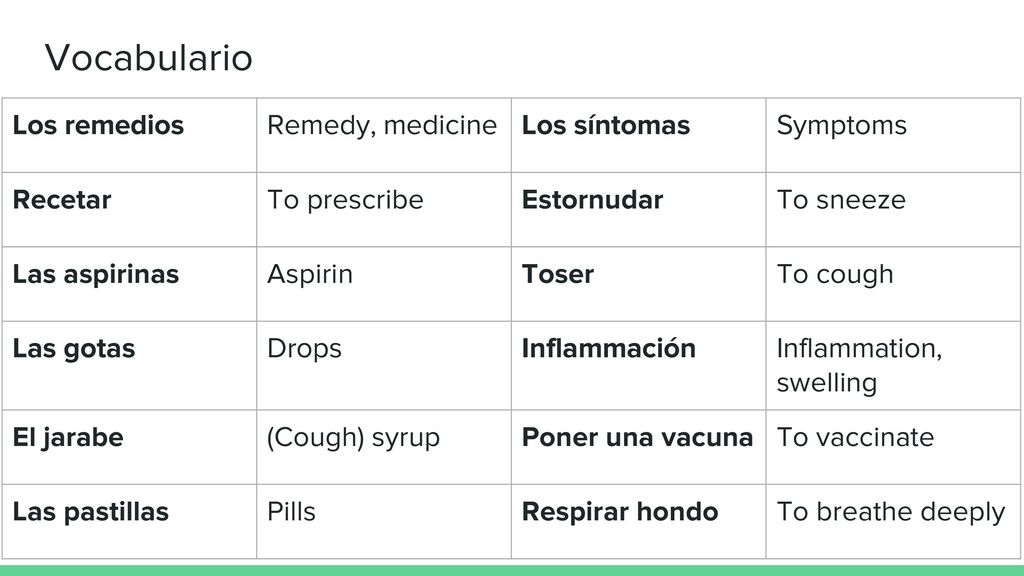
Task: Click the To cough cell
Action: click(x=893, y=284)
